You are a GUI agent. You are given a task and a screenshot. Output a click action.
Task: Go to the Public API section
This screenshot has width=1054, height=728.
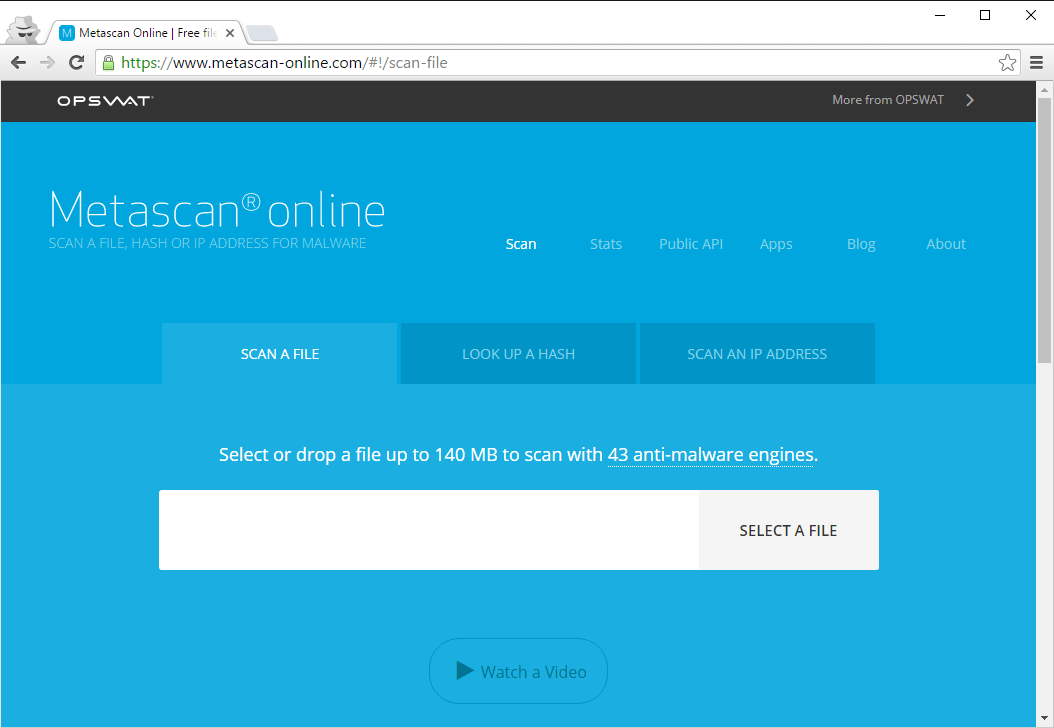(691, 244)
